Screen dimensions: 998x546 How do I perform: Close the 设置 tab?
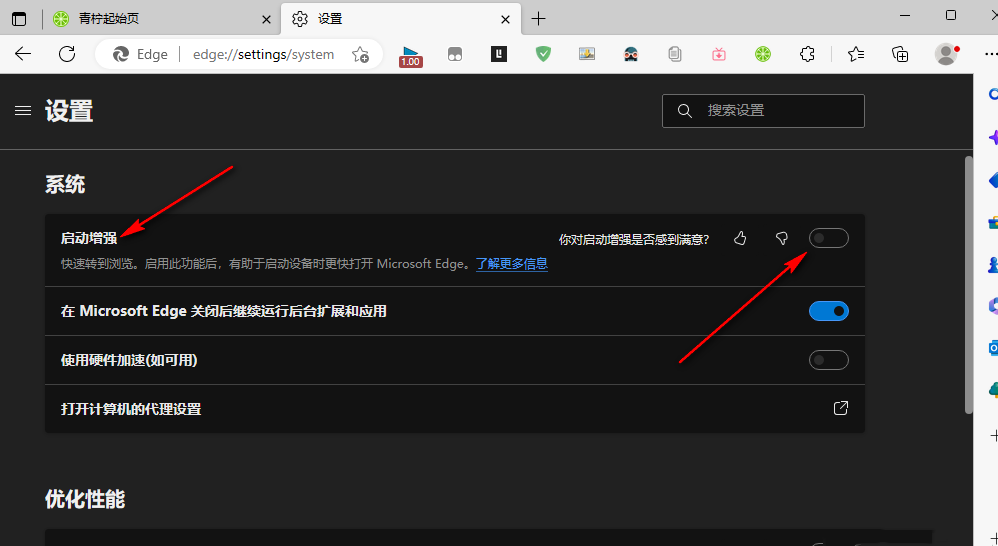[505, 19]
